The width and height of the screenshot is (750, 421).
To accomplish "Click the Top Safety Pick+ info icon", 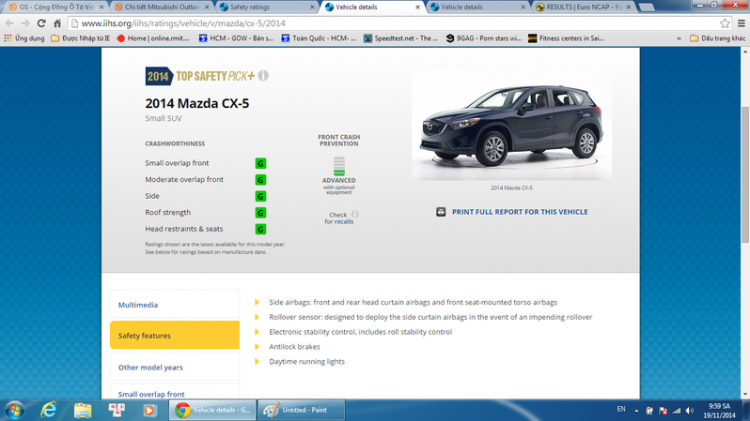I will [264, 76].
